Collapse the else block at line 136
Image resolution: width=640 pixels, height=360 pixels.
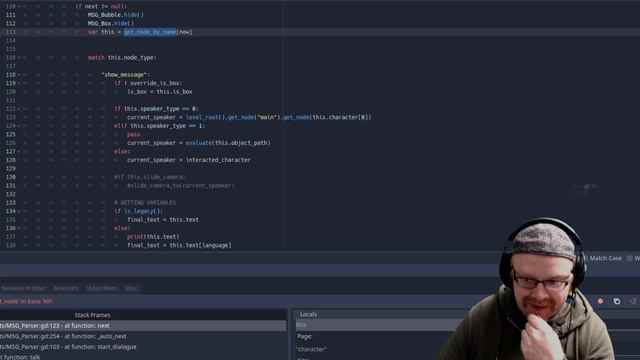coord(19,229)
